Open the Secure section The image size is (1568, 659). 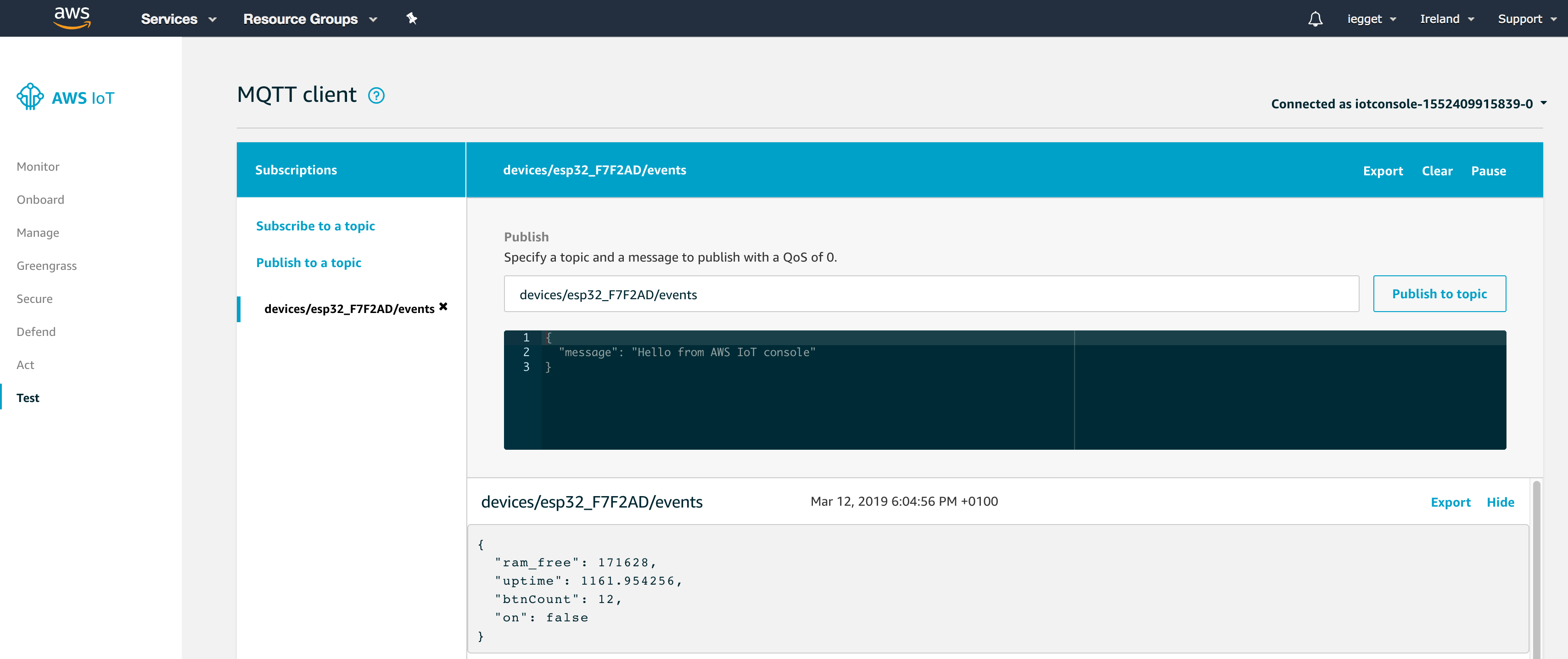coord(34,298)
